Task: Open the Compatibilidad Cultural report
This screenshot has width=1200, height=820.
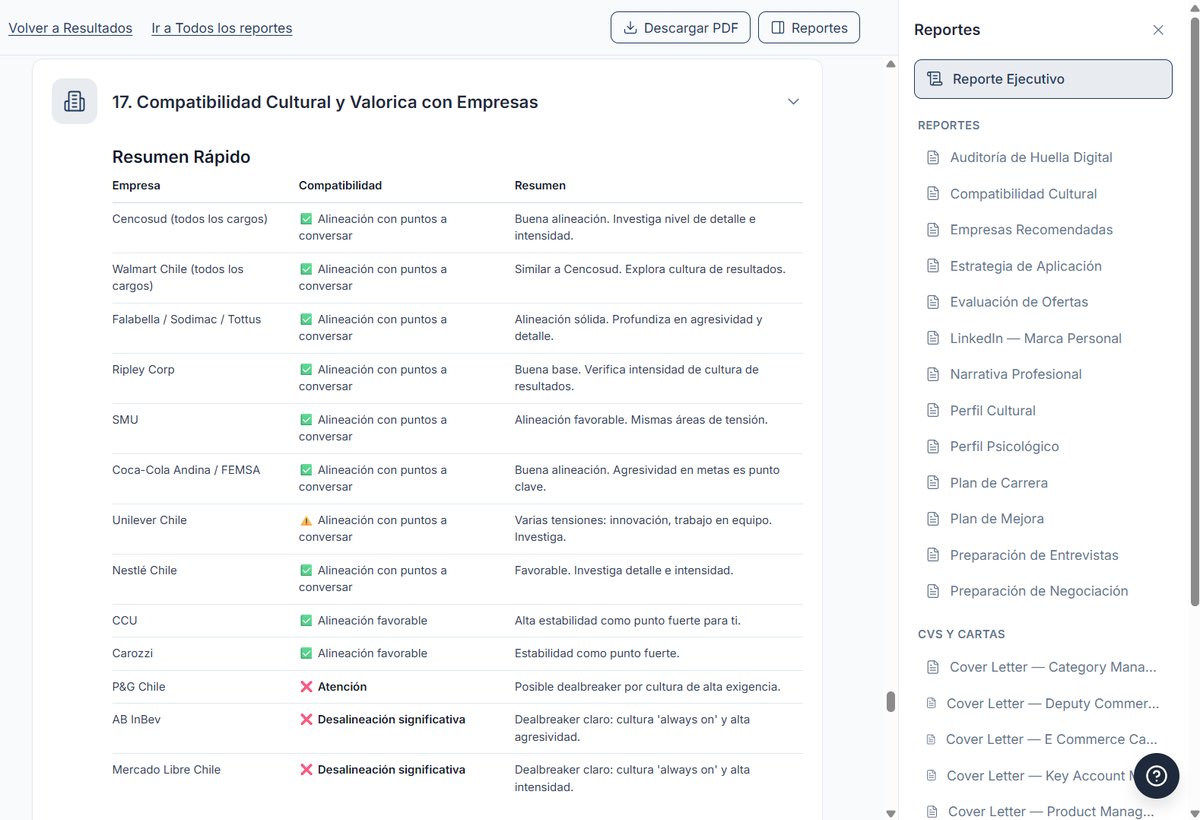Action: pyautogui.click(x=1023, y=194)
